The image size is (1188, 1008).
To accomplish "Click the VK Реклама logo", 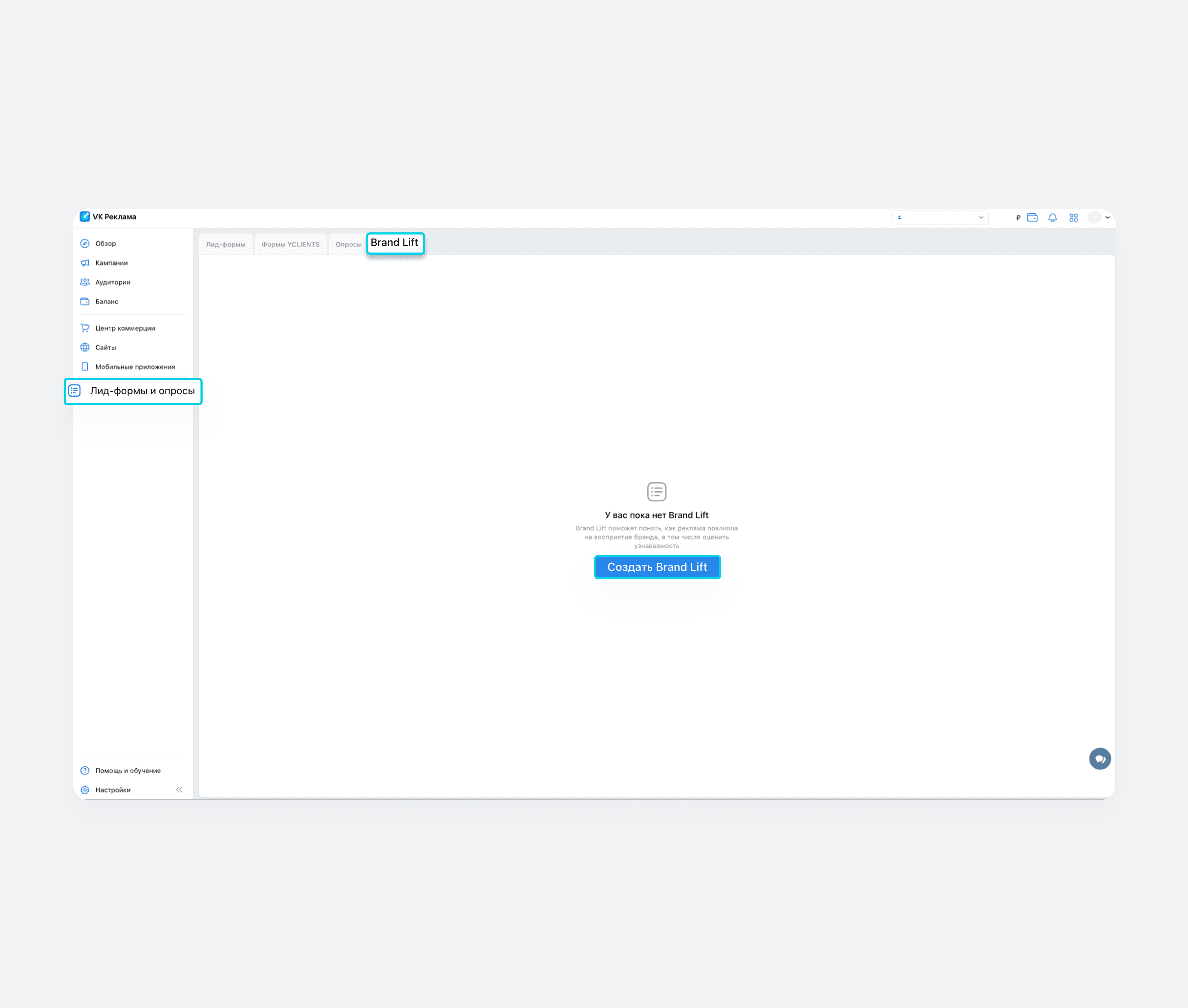I will (108, 216).
